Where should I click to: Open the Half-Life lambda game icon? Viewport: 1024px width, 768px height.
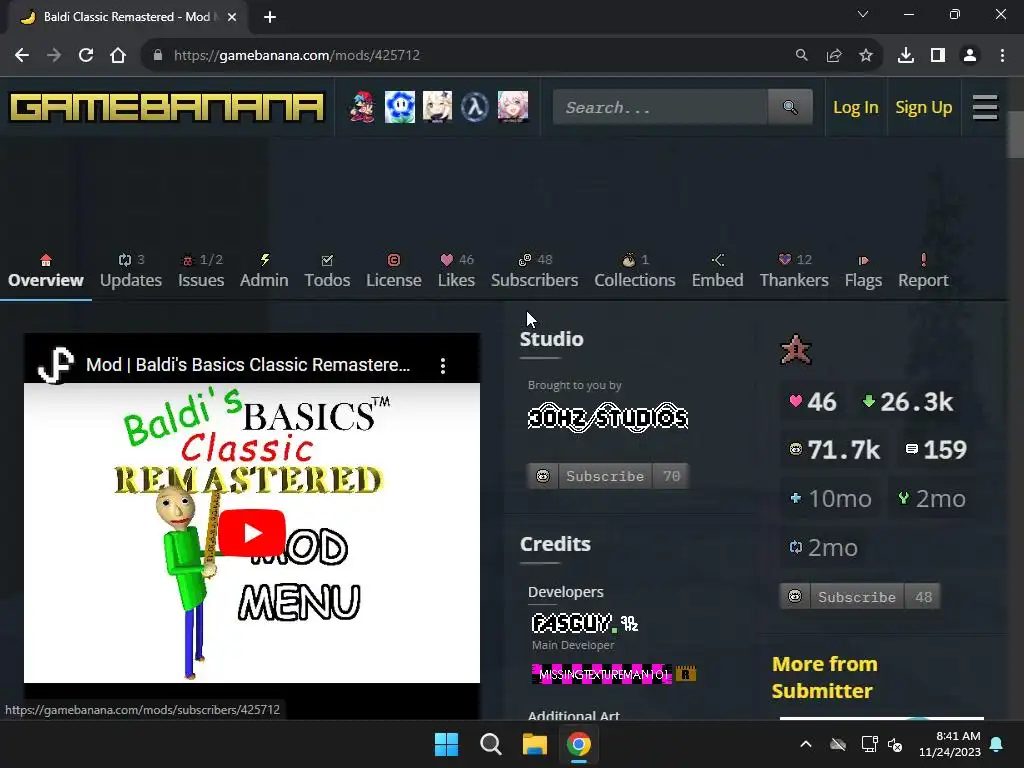[x=475, y=107]
